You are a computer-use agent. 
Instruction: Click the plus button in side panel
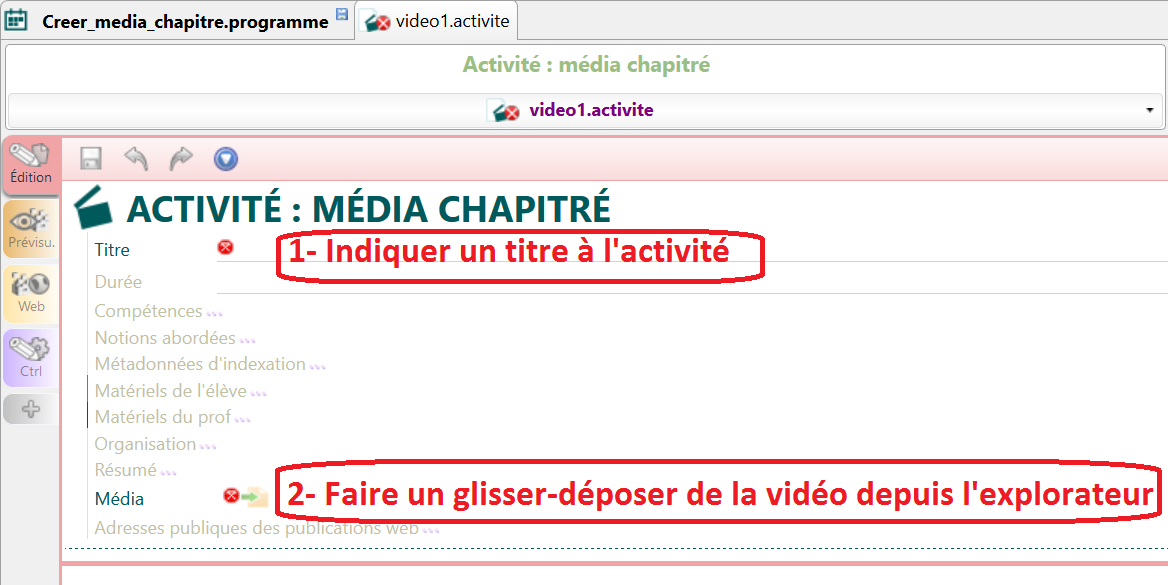(x=31, y=409)
